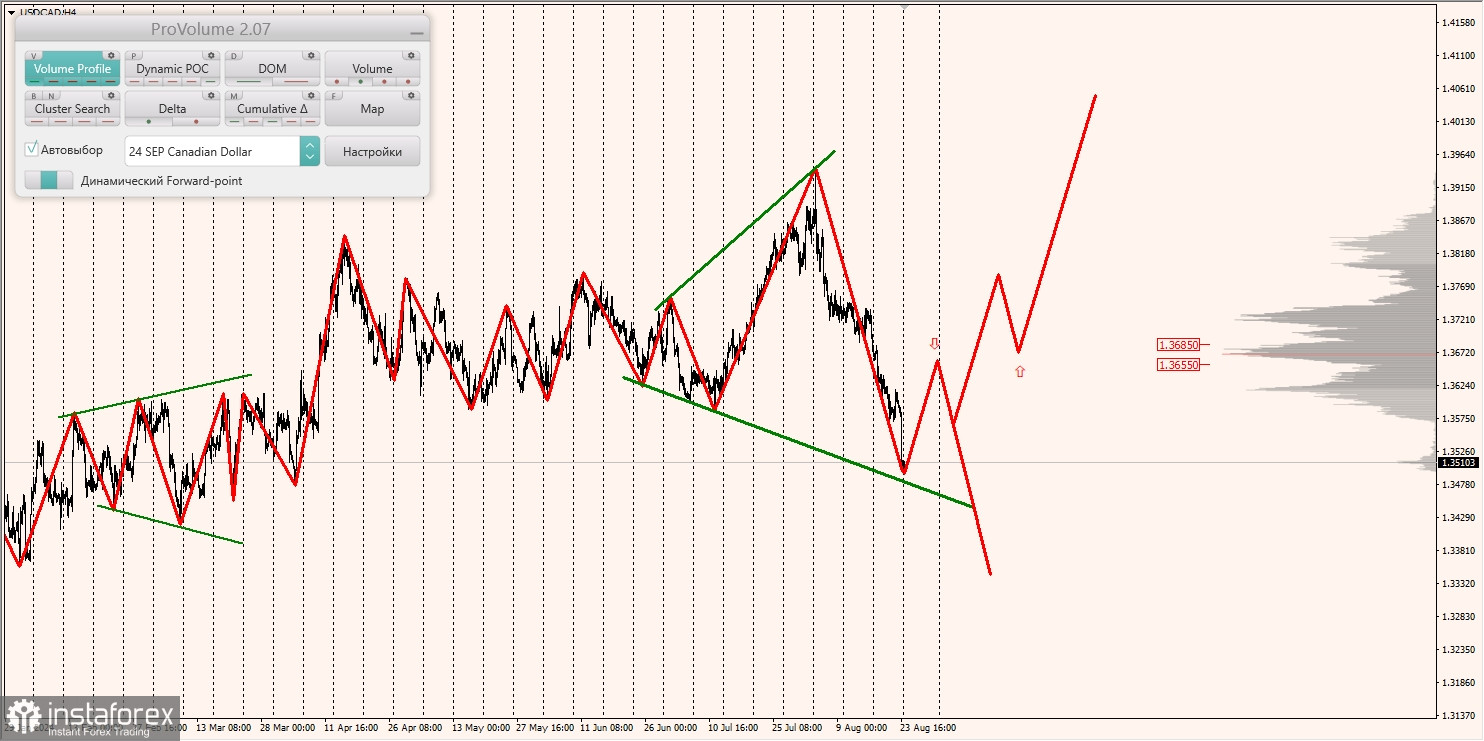Open Volume Profile gear settings
The image size is (1484, 741).
click(x=111, y=56)
